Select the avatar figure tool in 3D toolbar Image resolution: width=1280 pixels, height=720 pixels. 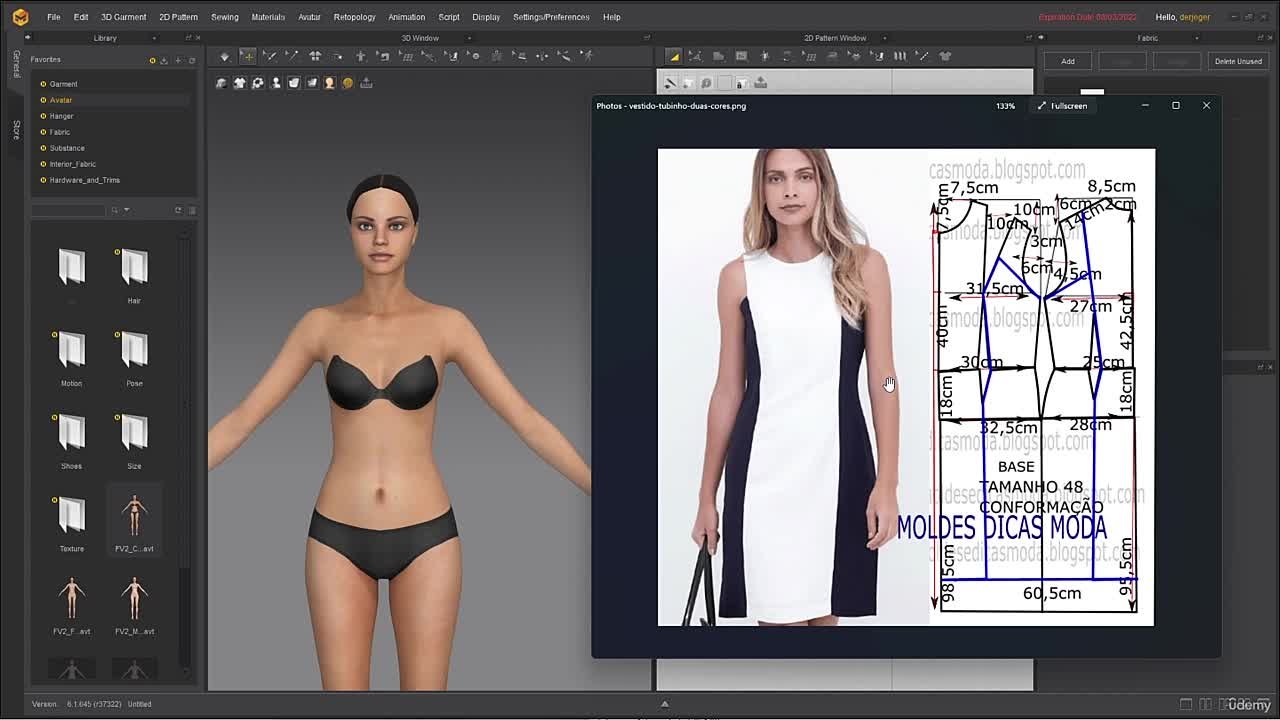(x=361, y=56)
